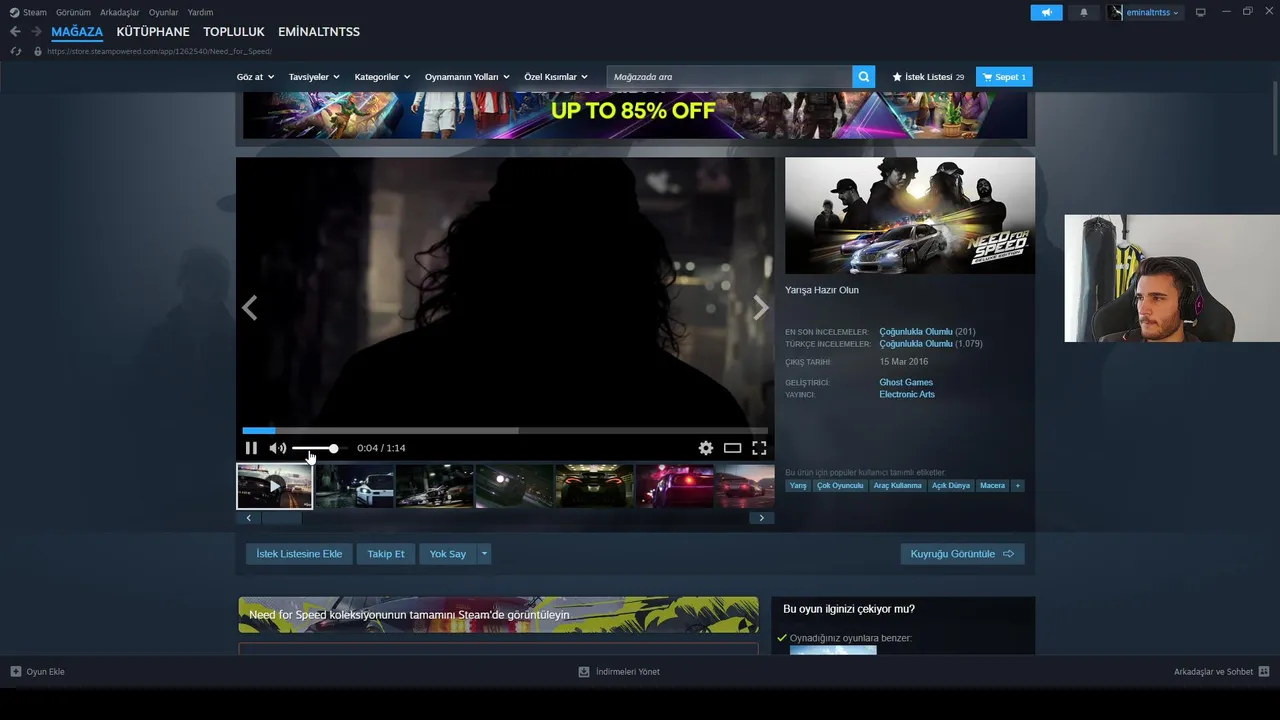
Task: Open the Arkadaşlar menu
Action: (x=120, y=12)
